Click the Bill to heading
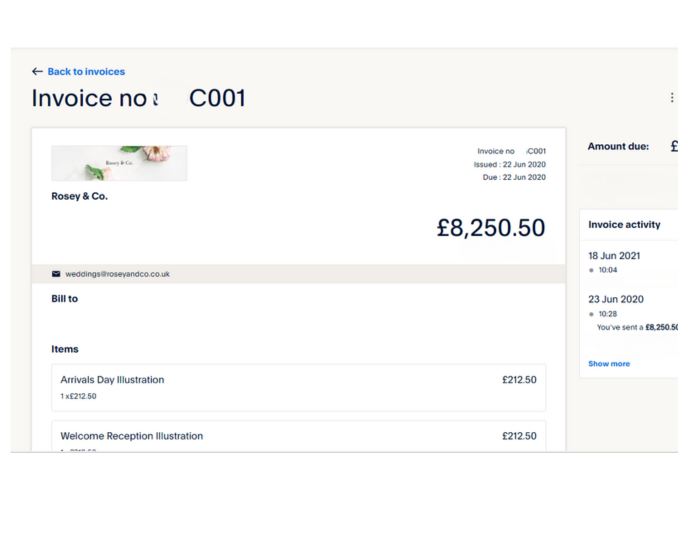Image resolution: width=688 pixels, height=550 pixels. pyautogui.click(x=64, y=298)
